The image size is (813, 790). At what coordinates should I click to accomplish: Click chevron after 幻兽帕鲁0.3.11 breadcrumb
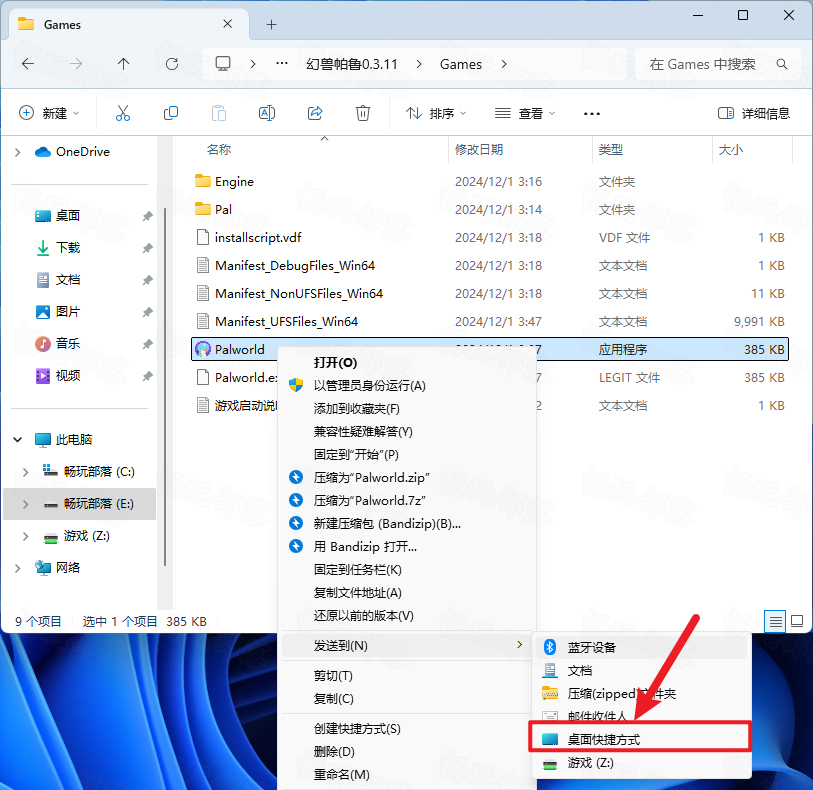pos(419,64)
